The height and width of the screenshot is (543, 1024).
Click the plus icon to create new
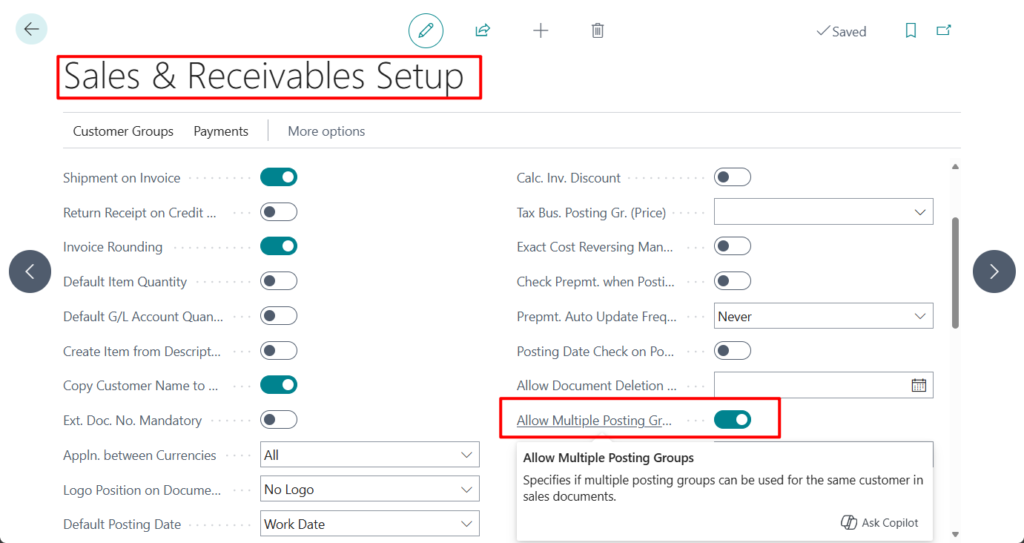pos(541,31)
